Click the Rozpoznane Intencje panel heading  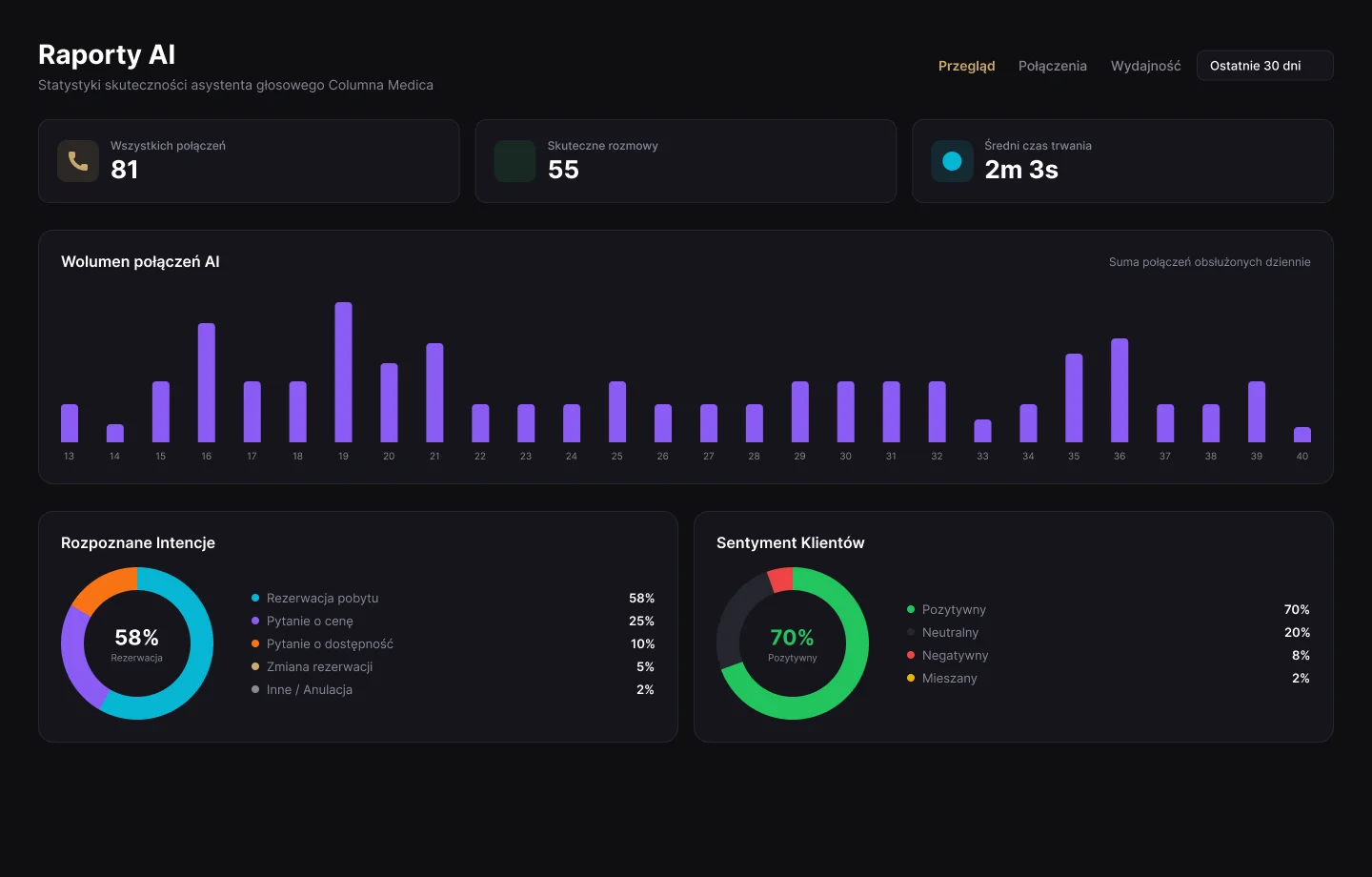(138, 542)
